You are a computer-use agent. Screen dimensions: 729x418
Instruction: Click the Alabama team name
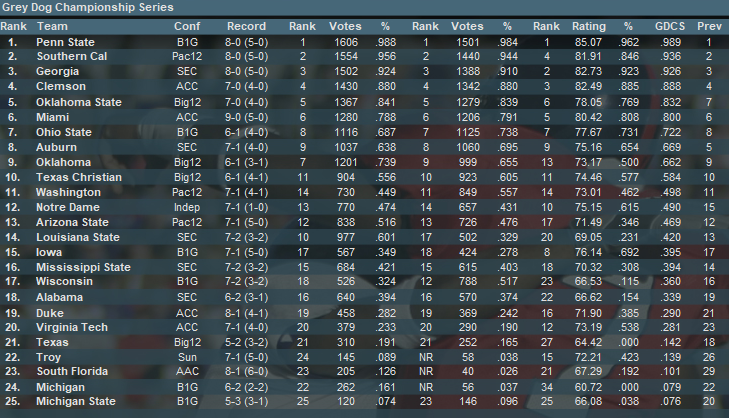tap(60, 298)
